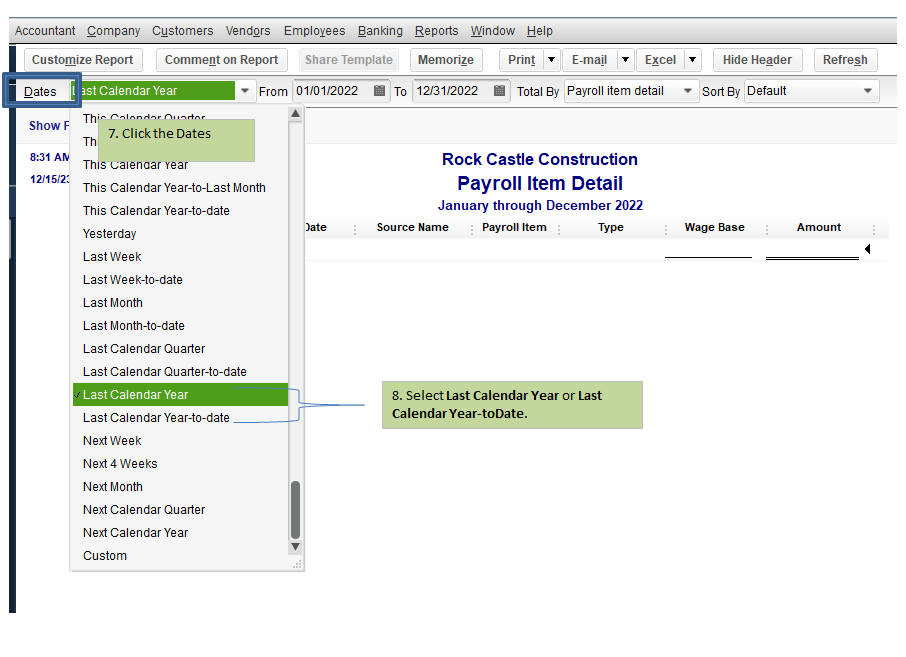Select Last Month from dates list
The image size is (906, 657).
pyautogui.click(x=180, y=303)
